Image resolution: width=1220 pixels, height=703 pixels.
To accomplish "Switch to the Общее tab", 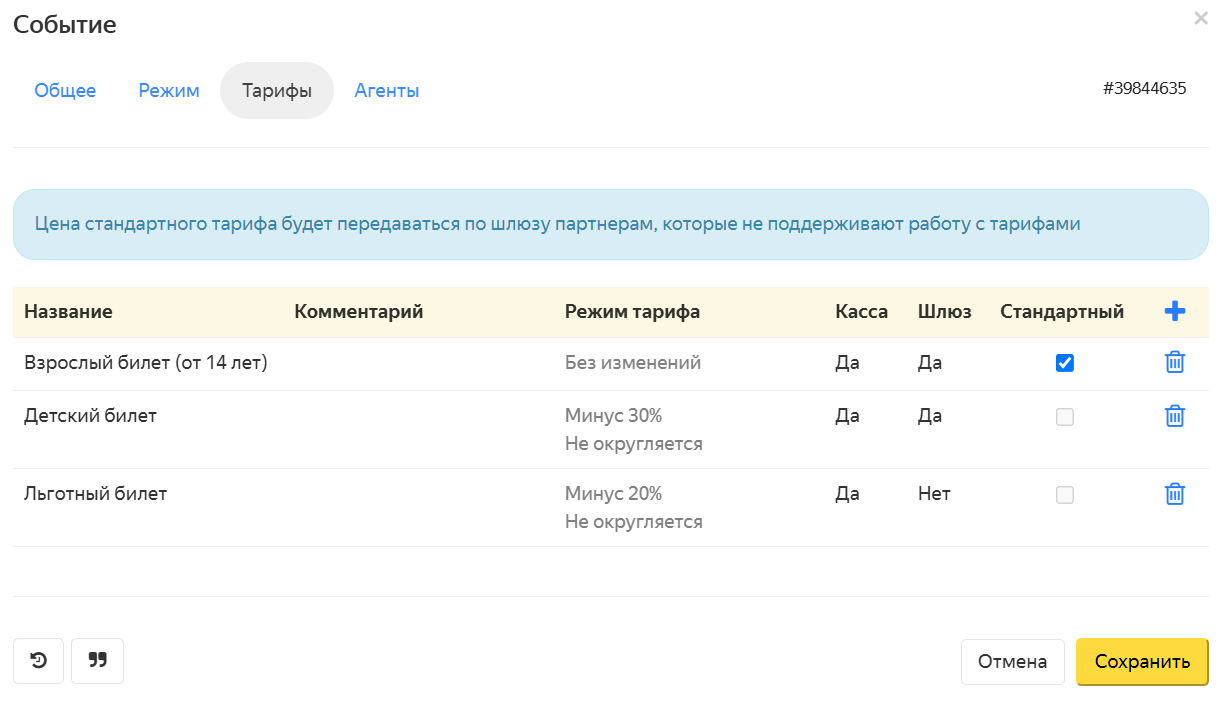I will 65,91.
